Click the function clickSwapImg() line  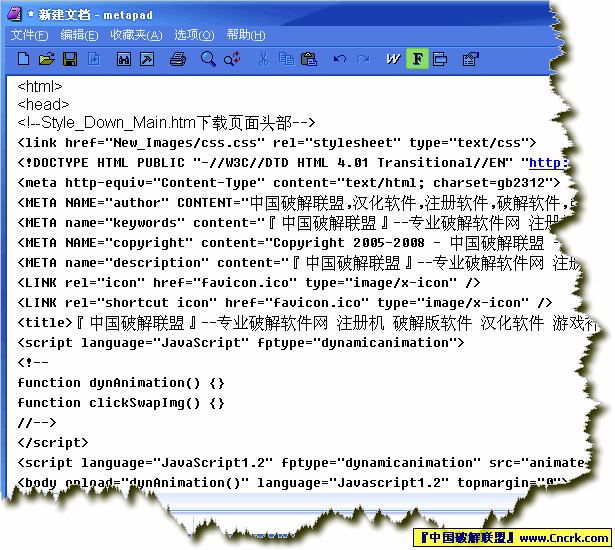(x=121, y=403)
